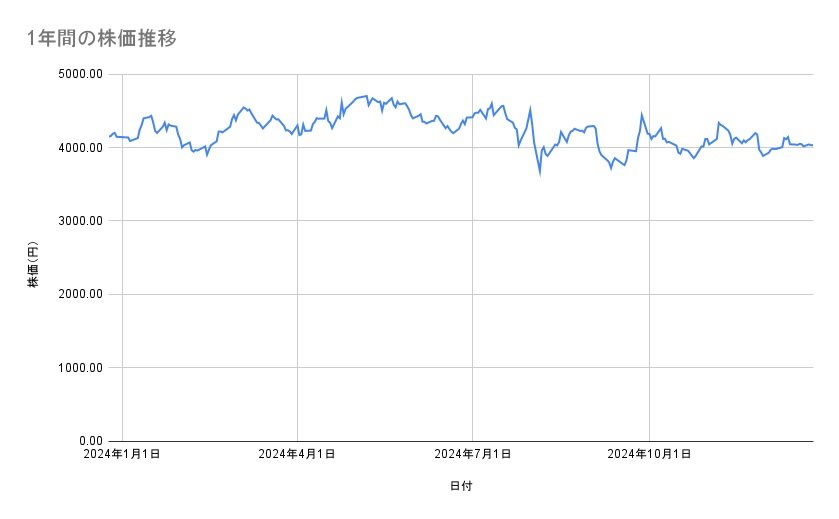Click the chart title 1年間の株価推移
The image size is (839, 519).
pos(103,39)
